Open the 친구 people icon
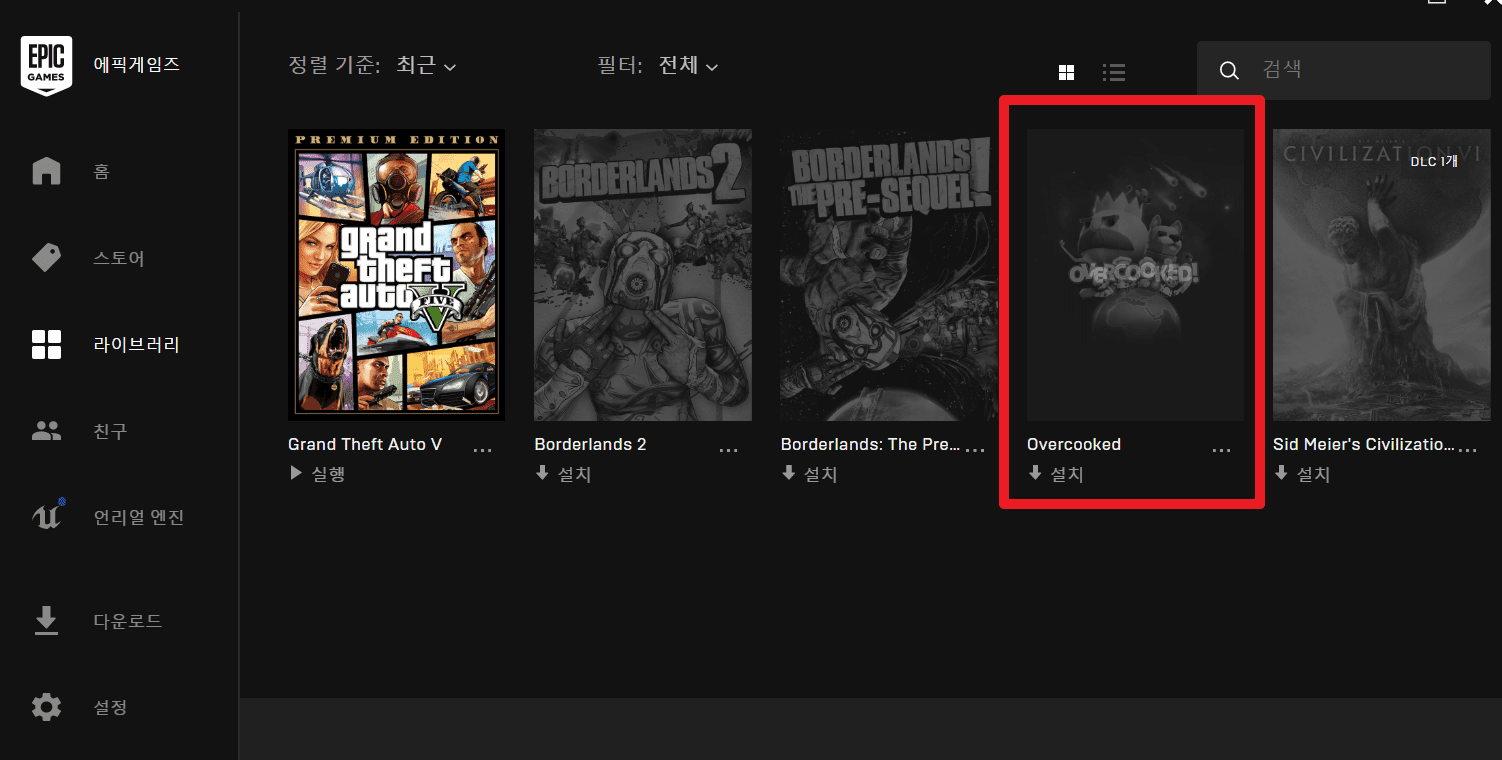The image size is (1502, 760). pyautogui.click(x=46, y=431)
